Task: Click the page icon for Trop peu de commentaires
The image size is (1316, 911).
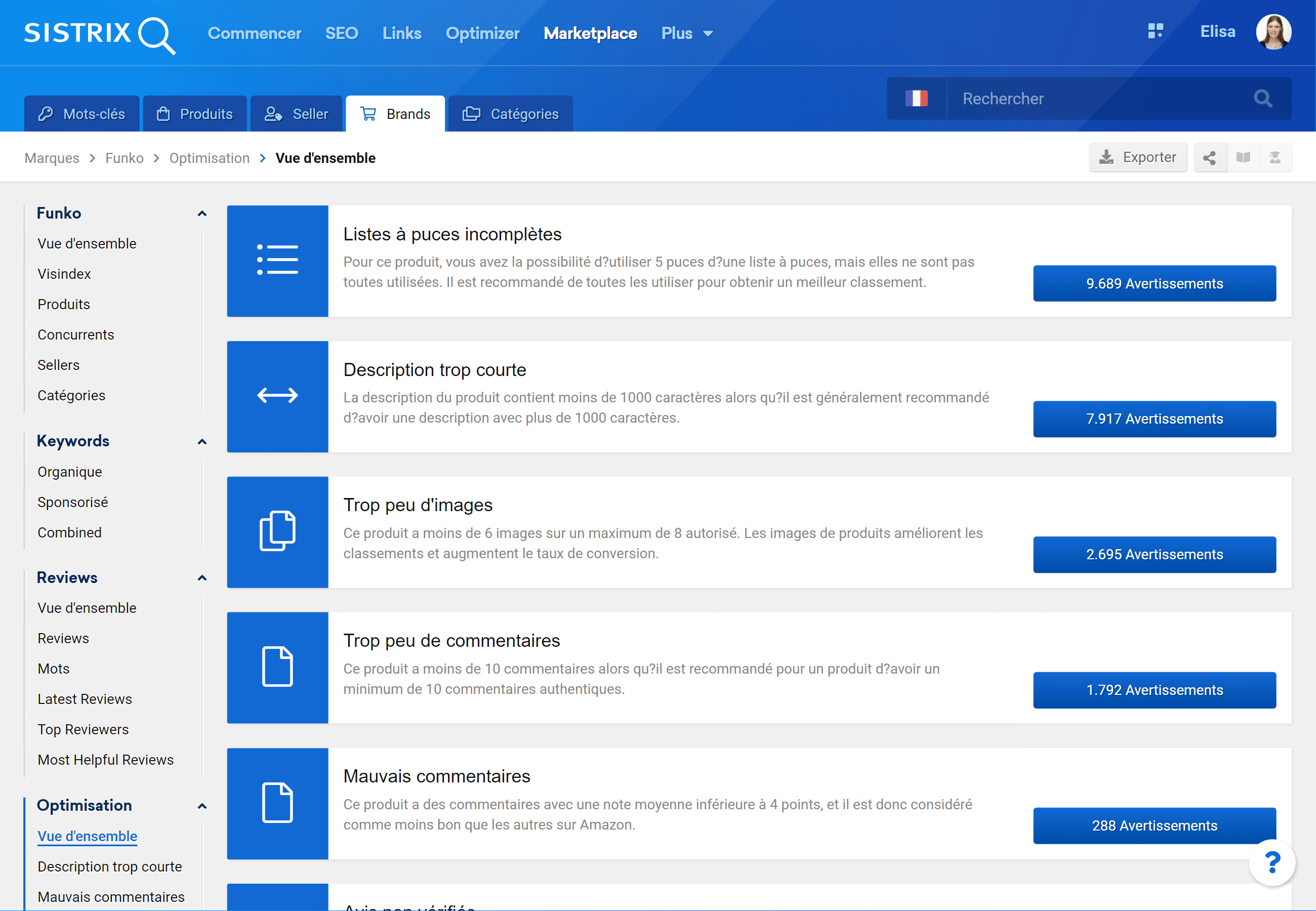Action: 277,667
